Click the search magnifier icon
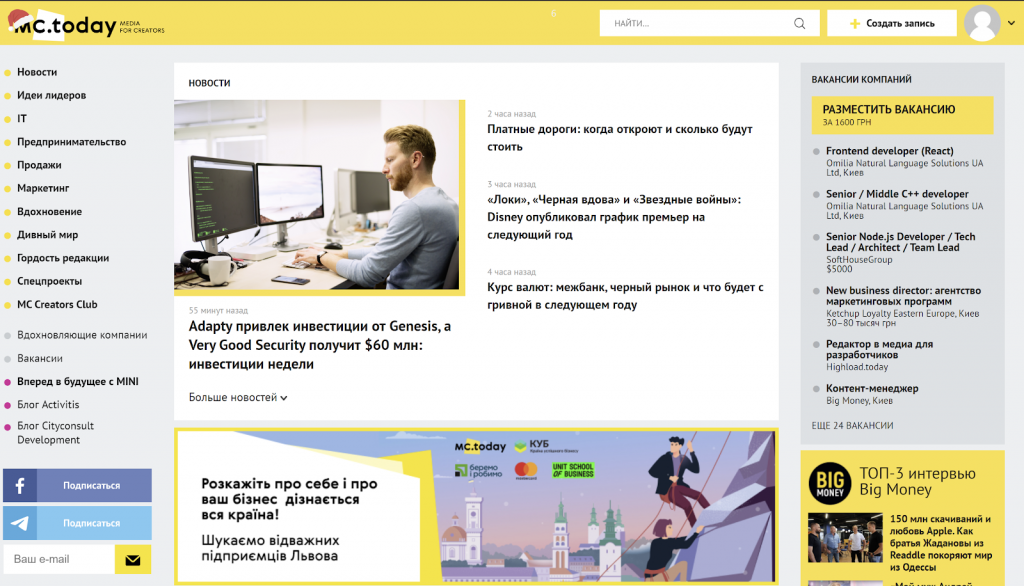Viewport: 1024px width, 586px height. click(x=799, y=24)
